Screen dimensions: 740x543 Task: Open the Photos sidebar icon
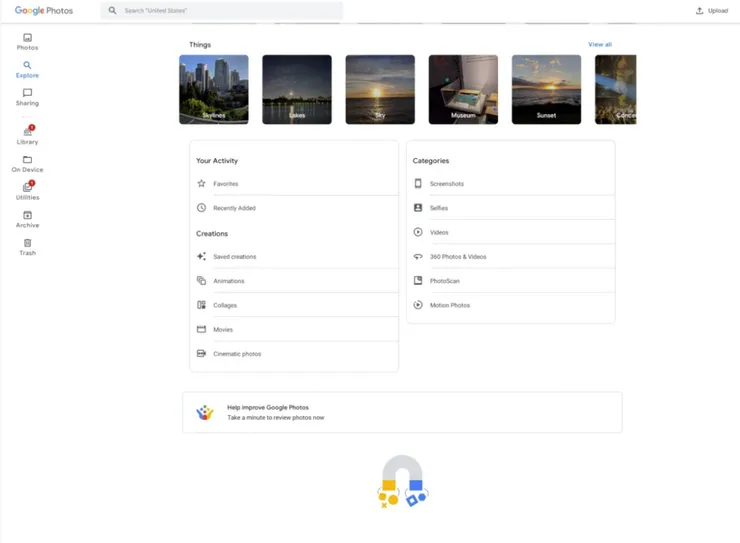tap(27, 37)
